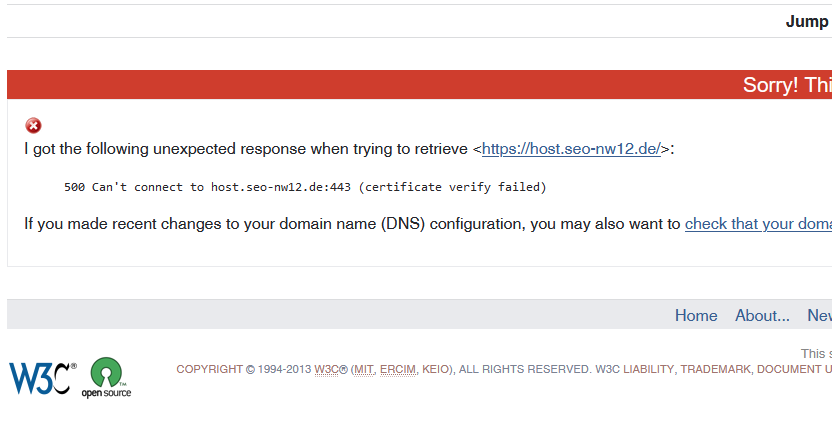Click the "I got the following unexpected response" text
The image size is (832, 431).
pyautogui.click(x=247, y=149)
